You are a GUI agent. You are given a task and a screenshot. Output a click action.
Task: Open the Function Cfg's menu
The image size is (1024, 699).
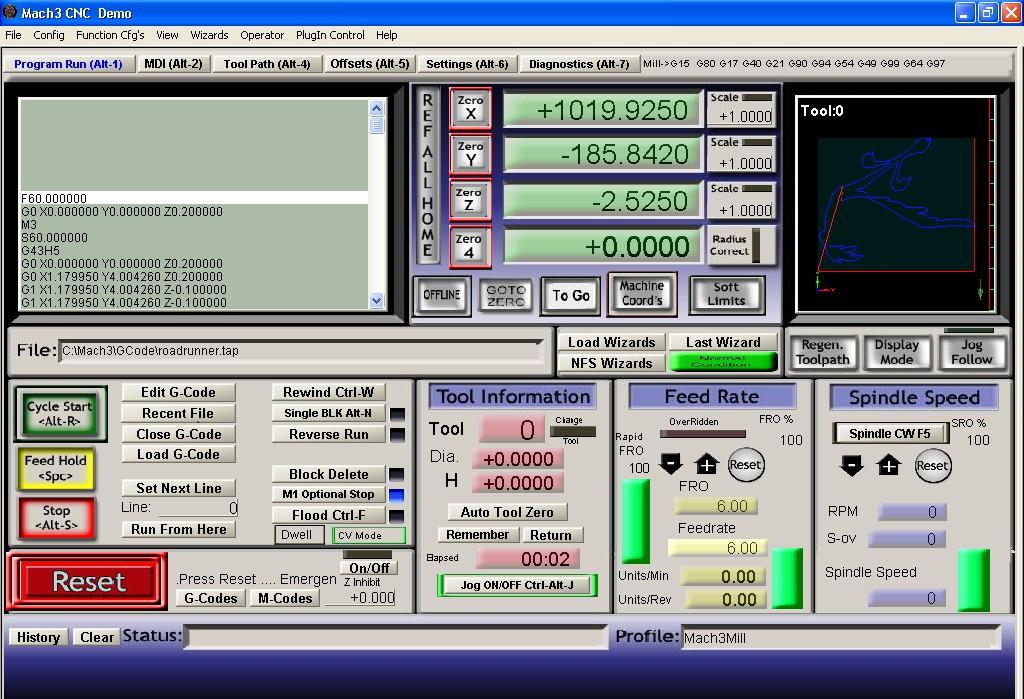110,35
